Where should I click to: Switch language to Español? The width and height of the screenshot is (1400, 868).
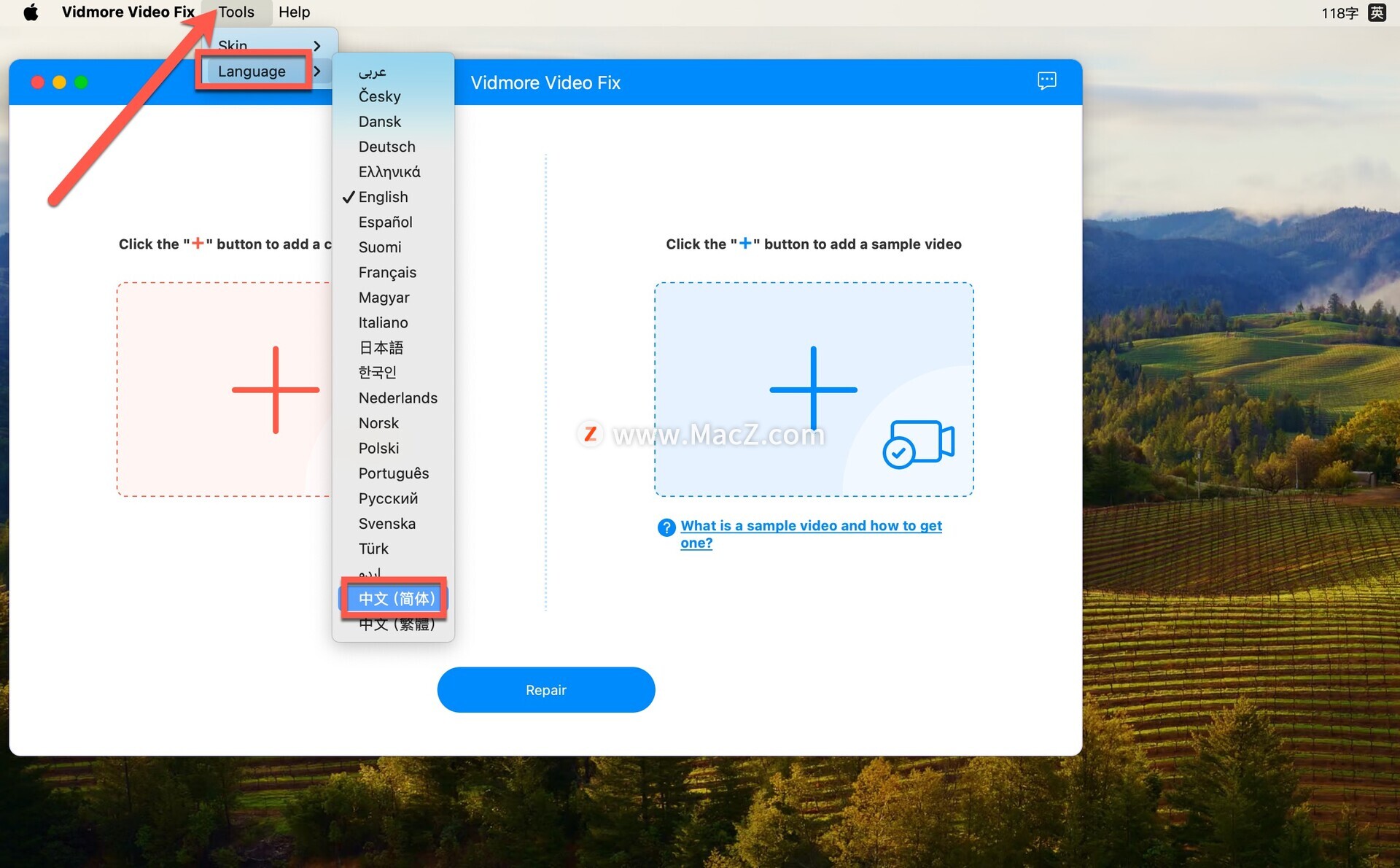394,222
